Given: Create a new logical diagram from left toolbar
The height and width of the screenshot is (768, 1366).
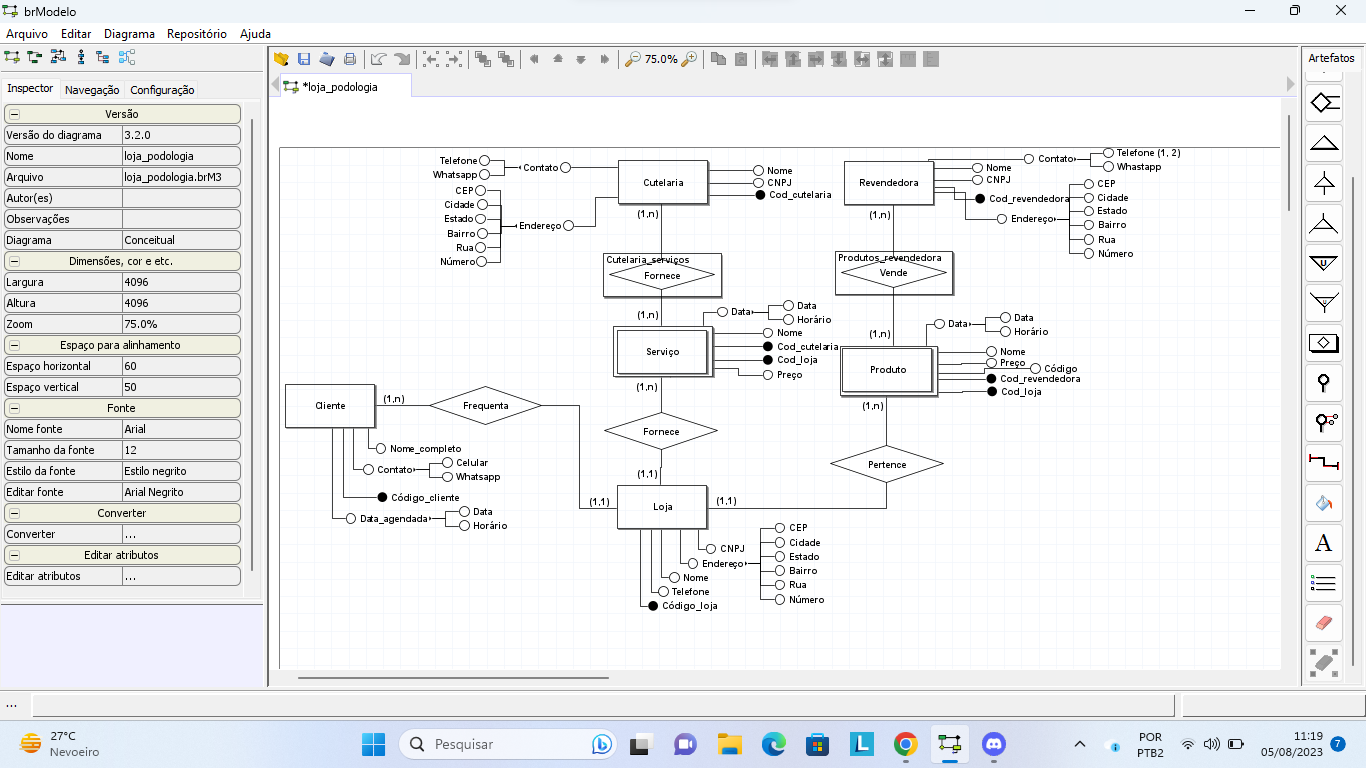Looking at the screenshot, I should pyautogui.click(x=35, y=57).
